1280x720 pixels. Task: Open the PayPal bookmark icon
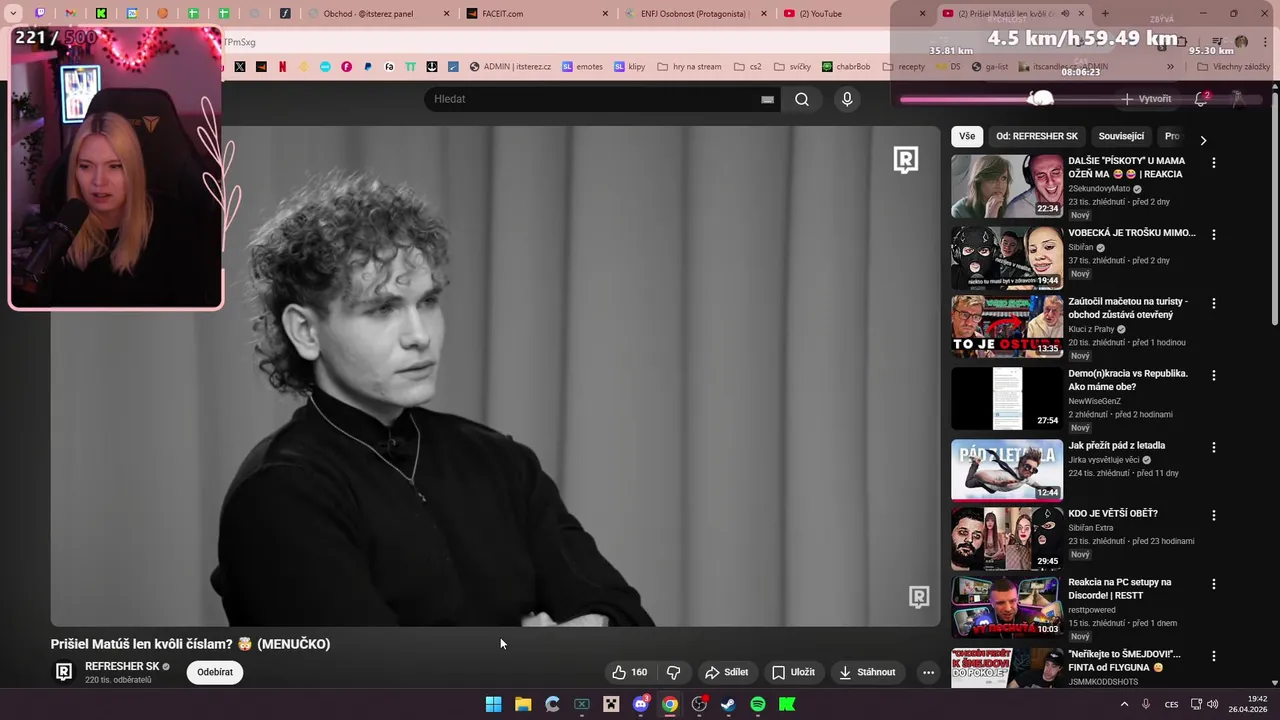368,67
